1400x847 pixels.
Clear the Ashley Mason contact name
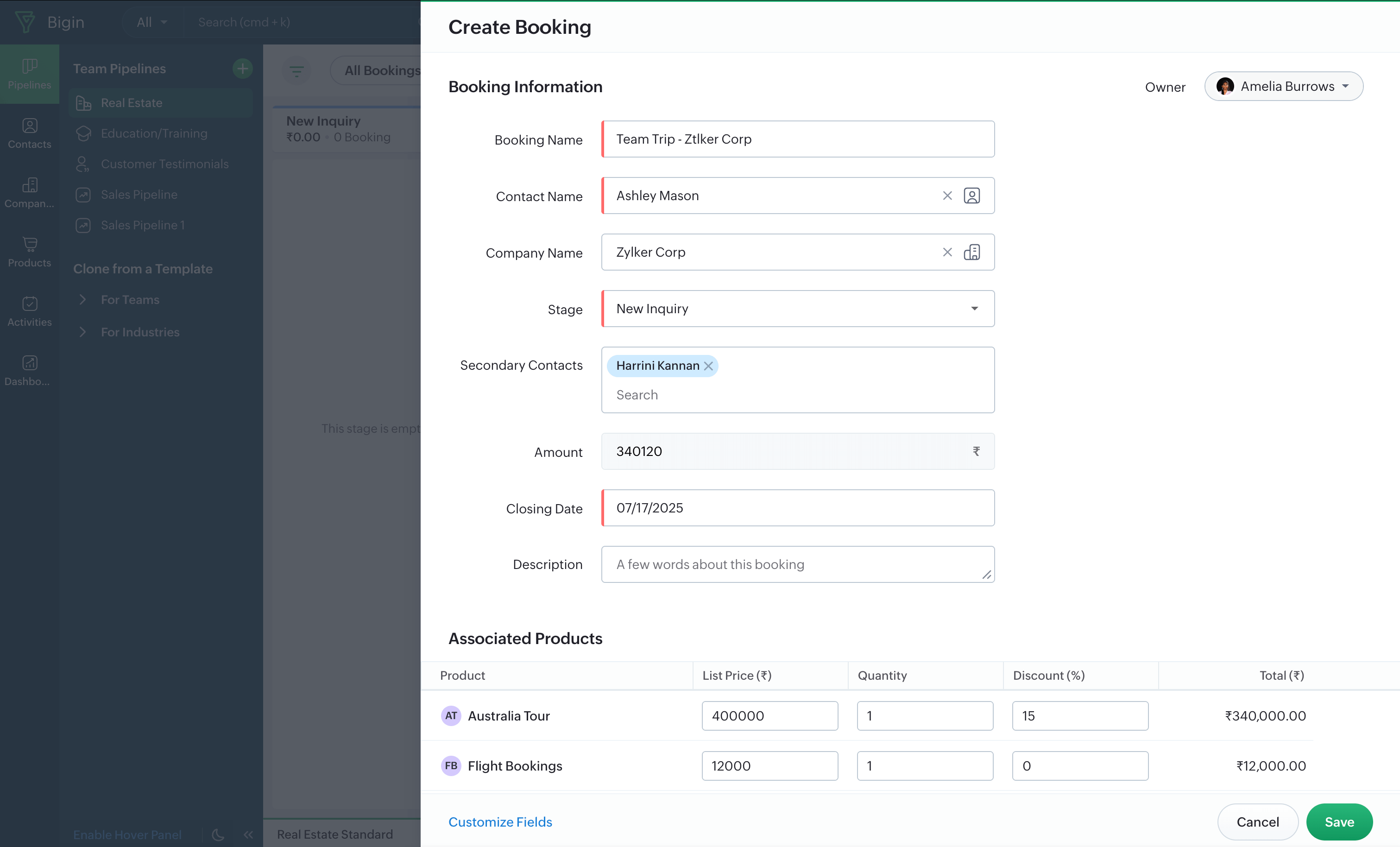pos(947,196)
